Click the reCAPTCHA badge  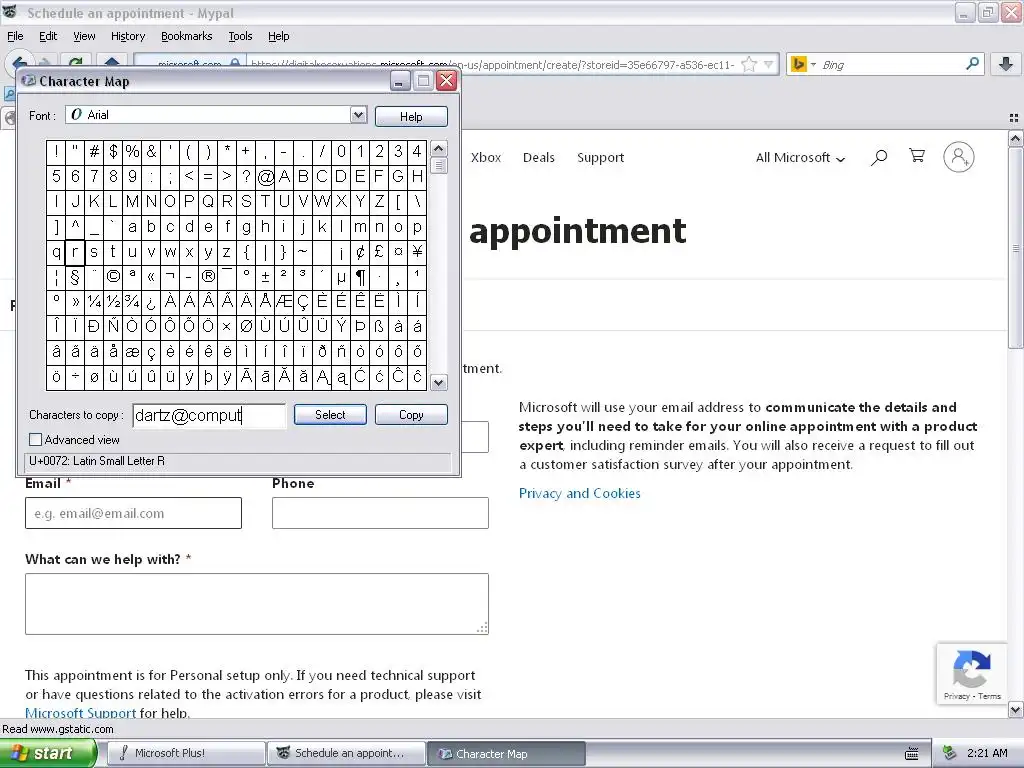click(x=972, y=676)
